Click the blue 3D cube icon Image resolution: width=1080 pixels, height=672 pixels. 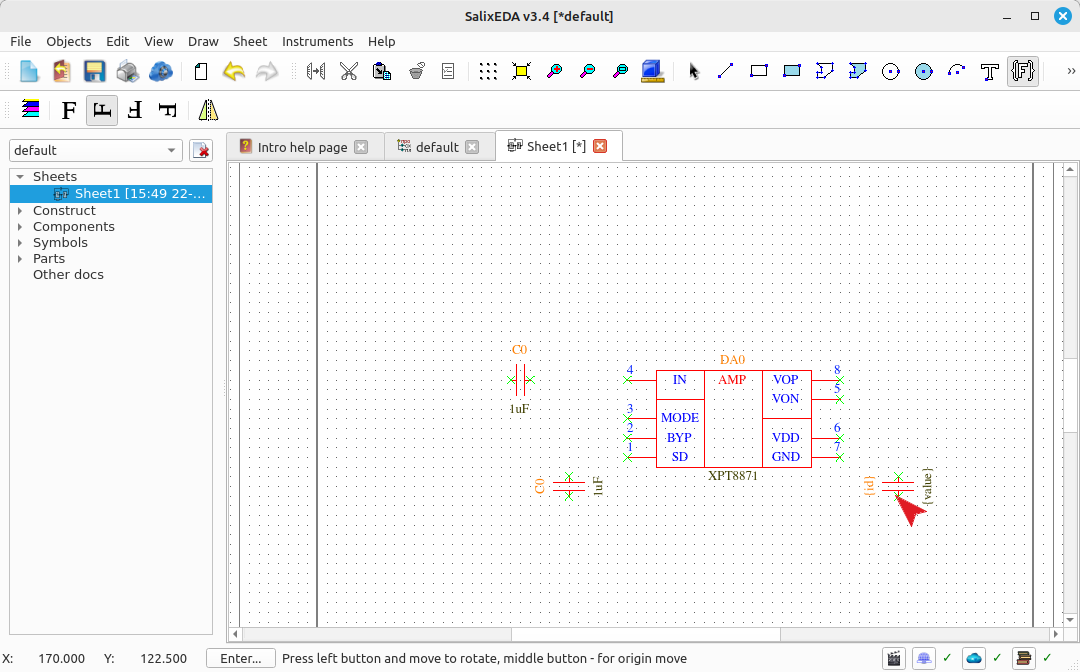click(652, 71)
